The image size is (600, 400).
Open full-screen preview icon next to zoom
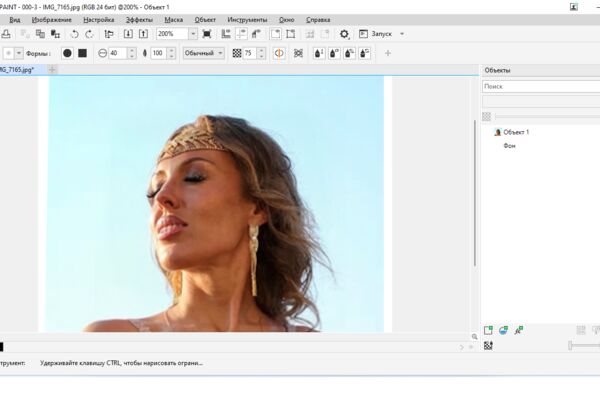pyautogui.click(x=207, y=34)
